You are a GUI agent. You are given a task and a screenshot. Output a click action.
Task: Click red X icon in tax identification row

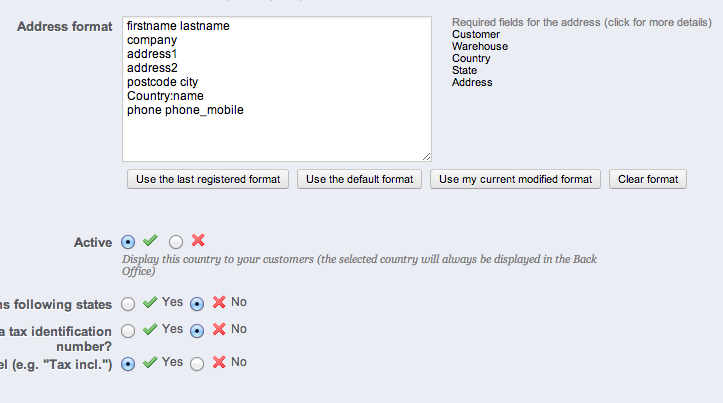pos(219,329)
